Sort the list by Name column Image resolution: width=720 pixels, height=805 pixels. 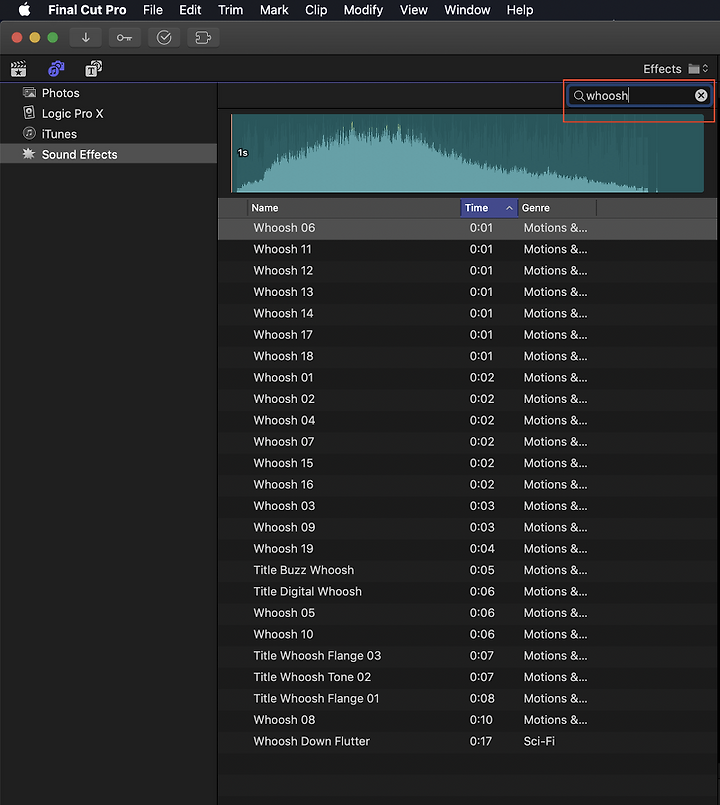[354, 208]
